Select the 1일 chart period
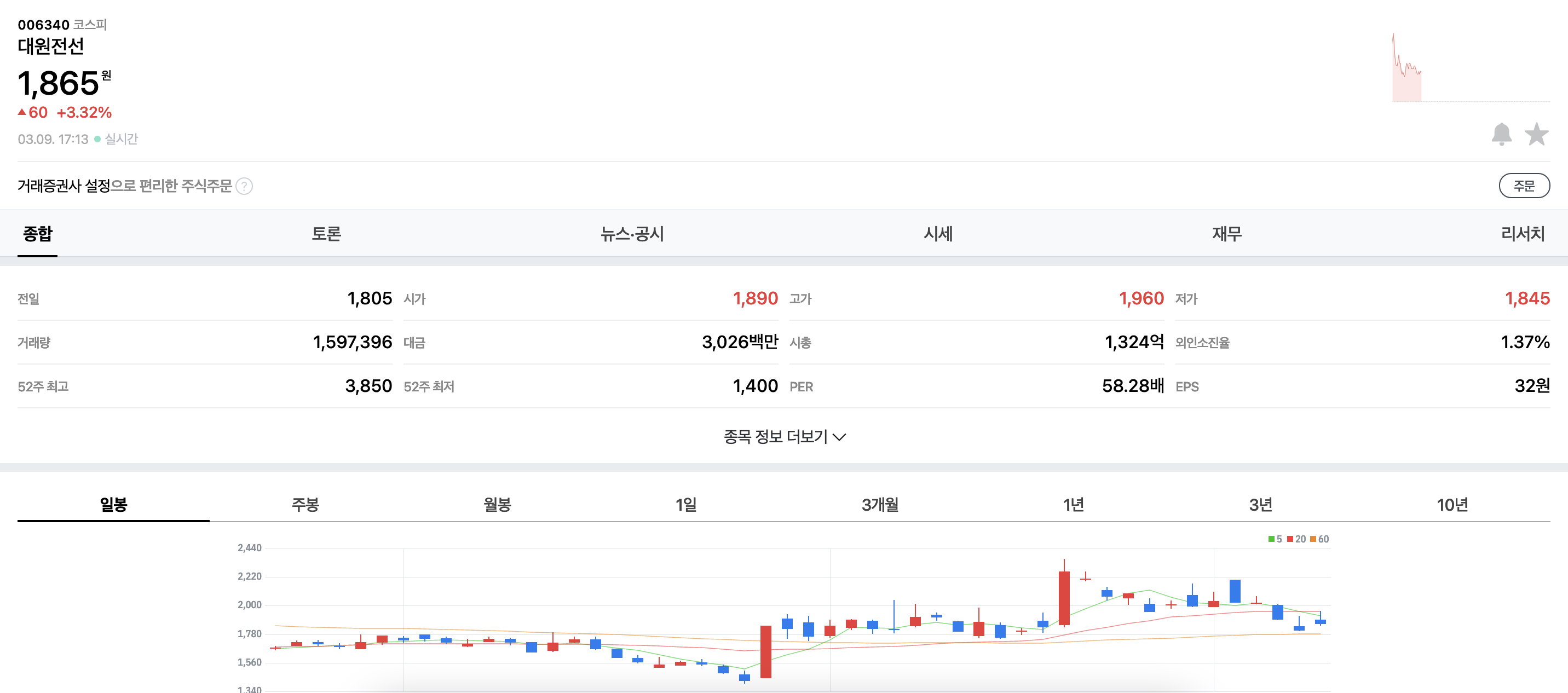The height and width of the screenshot is (693, 1568). pos(686,504)
